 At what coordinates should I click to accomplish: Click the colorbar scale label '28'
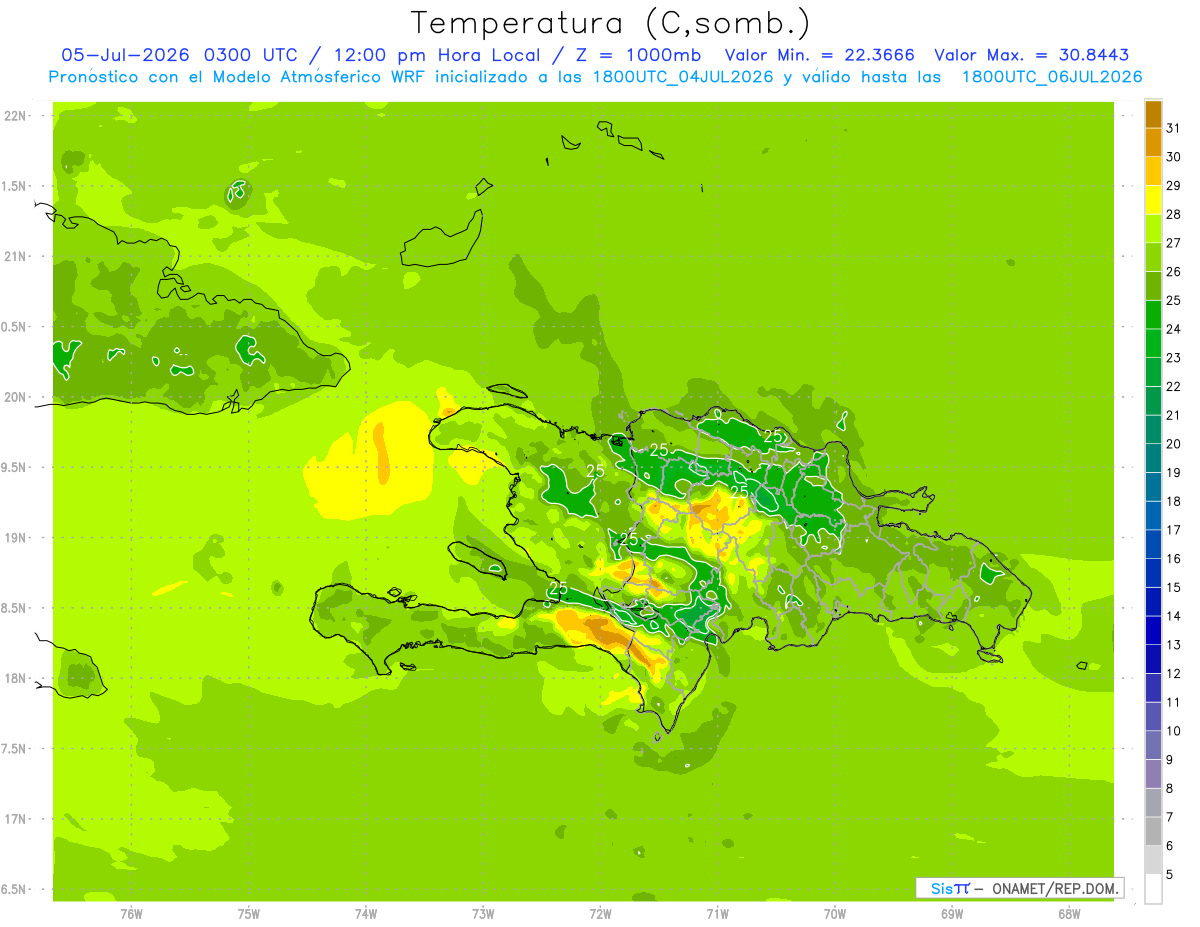1173,214
